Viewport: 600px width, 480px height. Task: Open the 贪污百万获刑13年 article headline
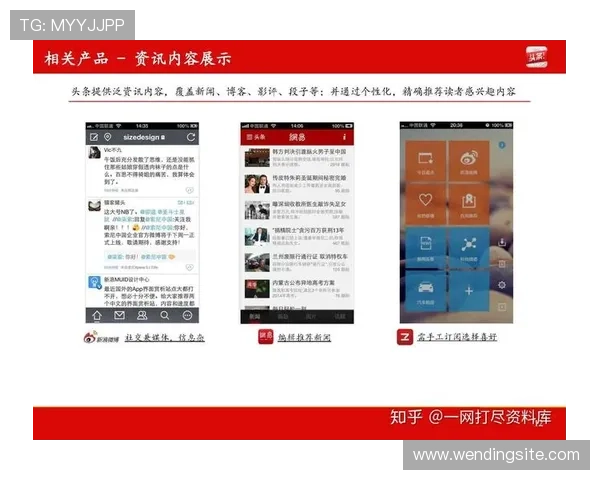click(x=308, y=230)
